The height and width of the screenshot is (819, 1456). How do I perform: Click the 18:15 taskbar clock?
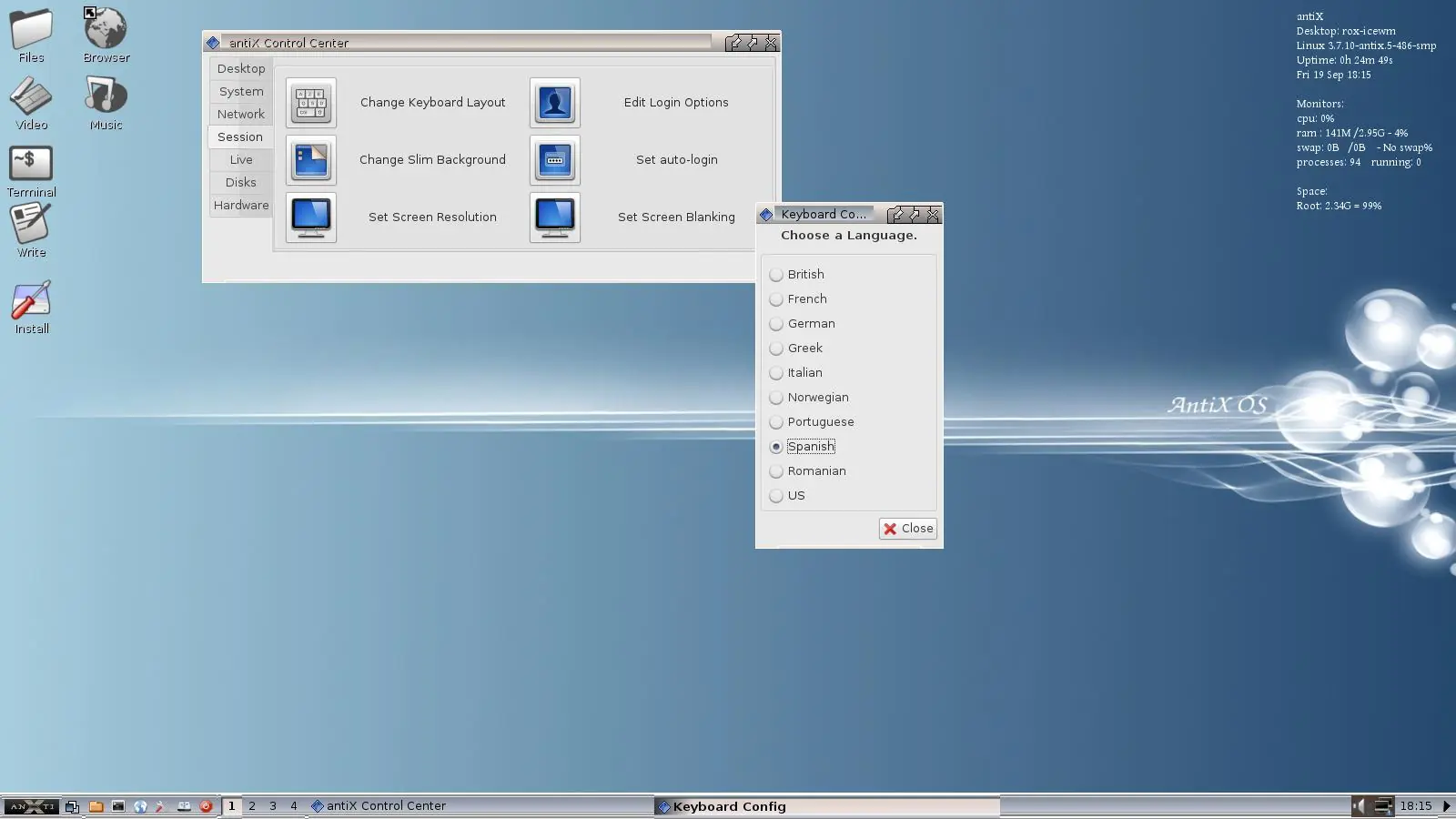[x=1416, y=806]
